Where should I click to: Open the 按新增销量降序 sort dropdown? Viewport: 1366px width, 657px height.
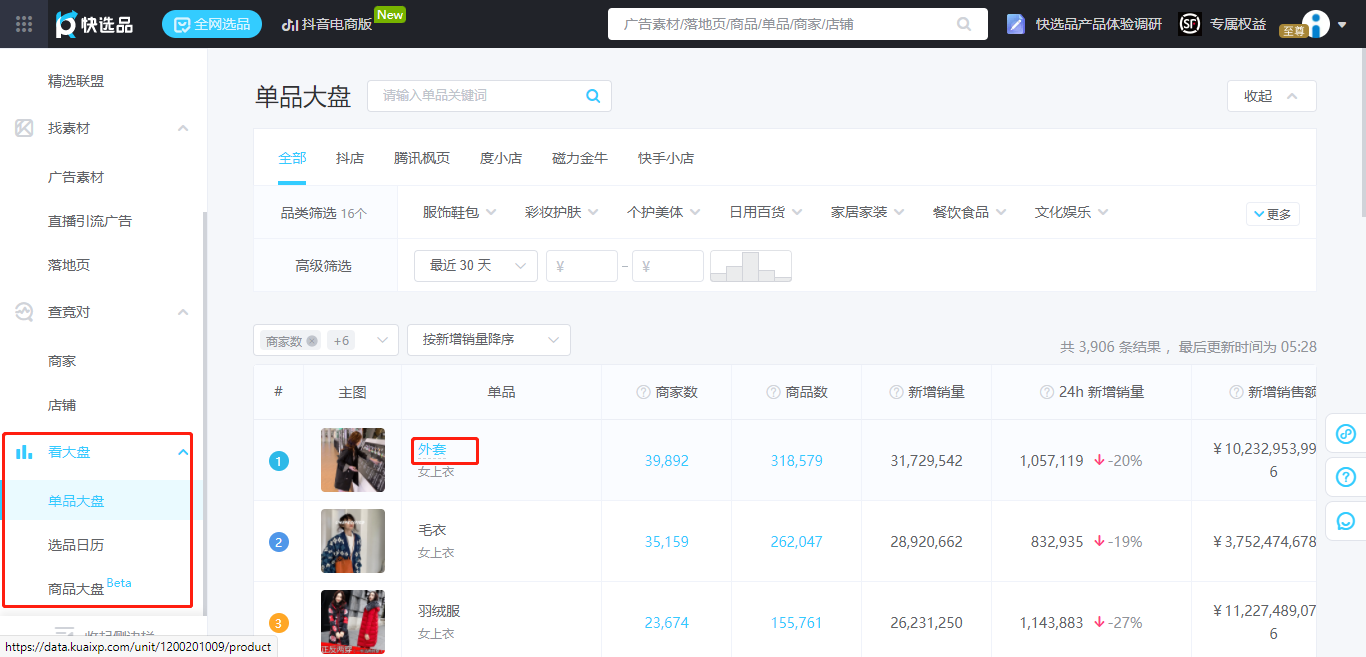pyautogui.click(x=489, y=340)
